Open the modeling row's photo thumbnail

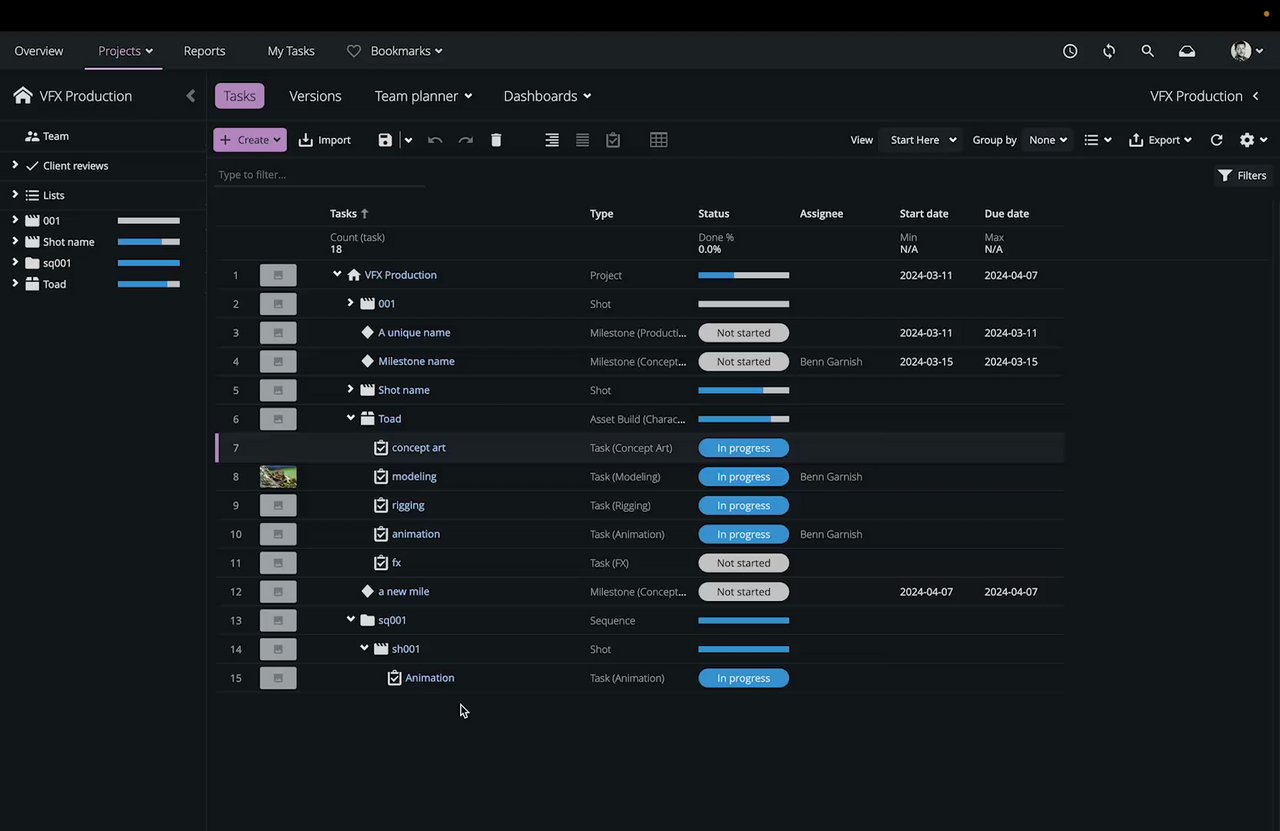click(278, 477)
